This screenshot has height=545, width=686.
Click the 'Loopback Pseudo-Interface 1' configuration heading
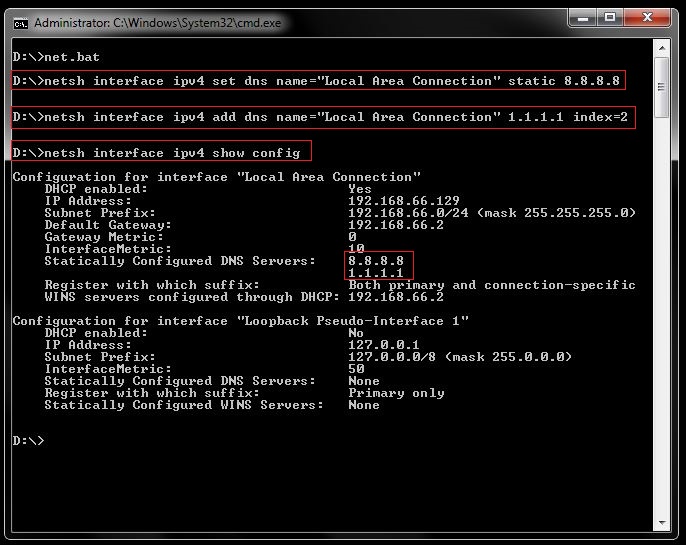tap(241, 321)
